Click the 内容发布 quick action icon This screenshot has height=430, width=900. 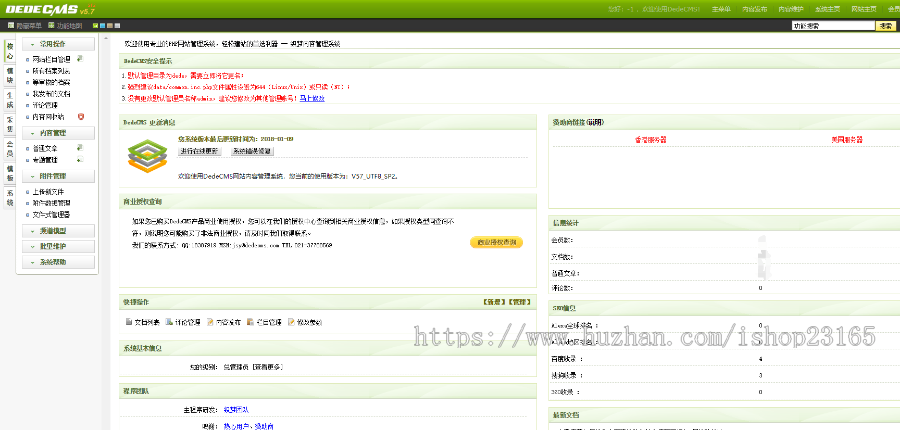210,322
